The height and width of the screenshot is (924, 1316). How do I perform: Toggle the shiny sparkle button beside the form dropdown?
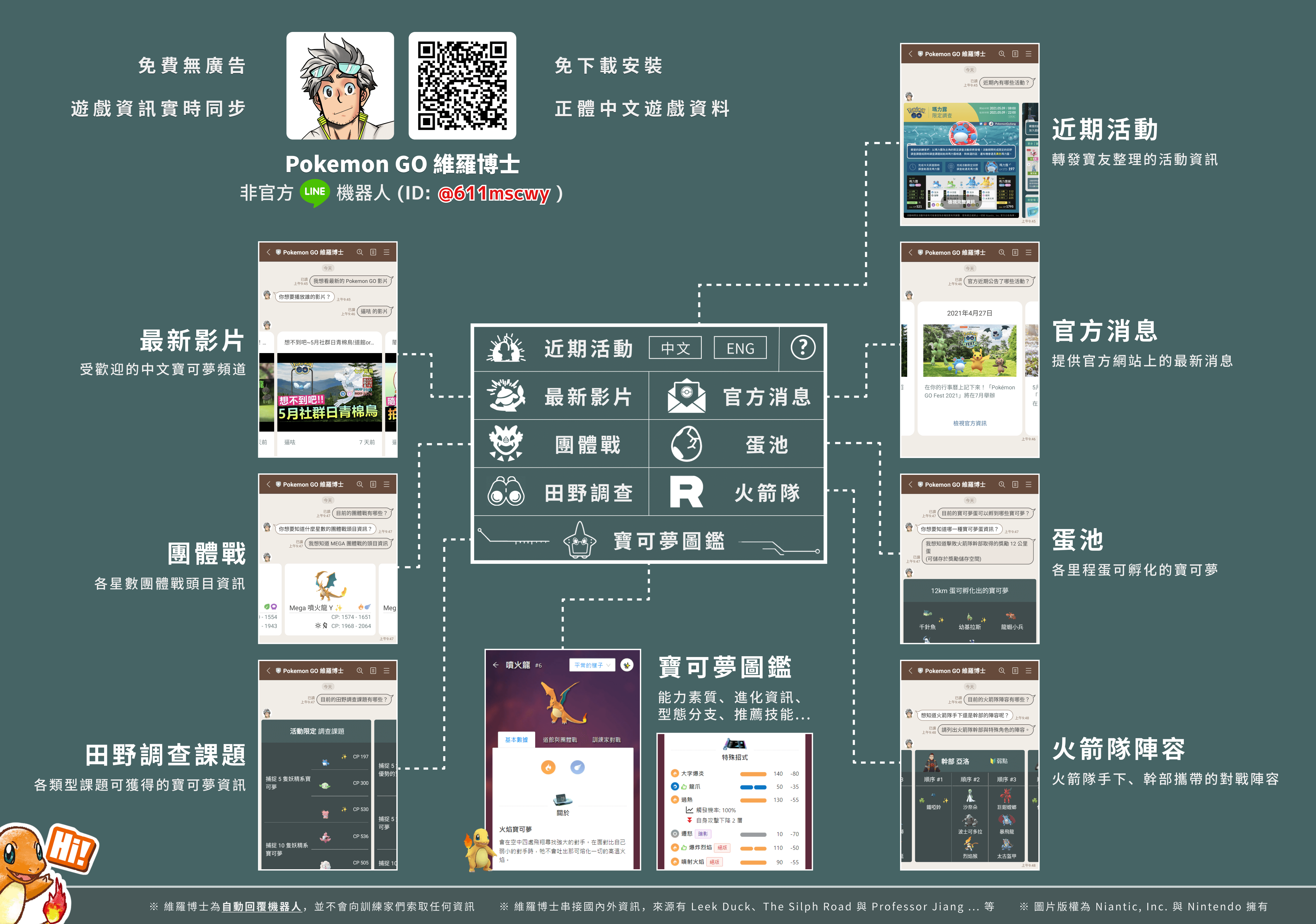click(x=627, y=665)
